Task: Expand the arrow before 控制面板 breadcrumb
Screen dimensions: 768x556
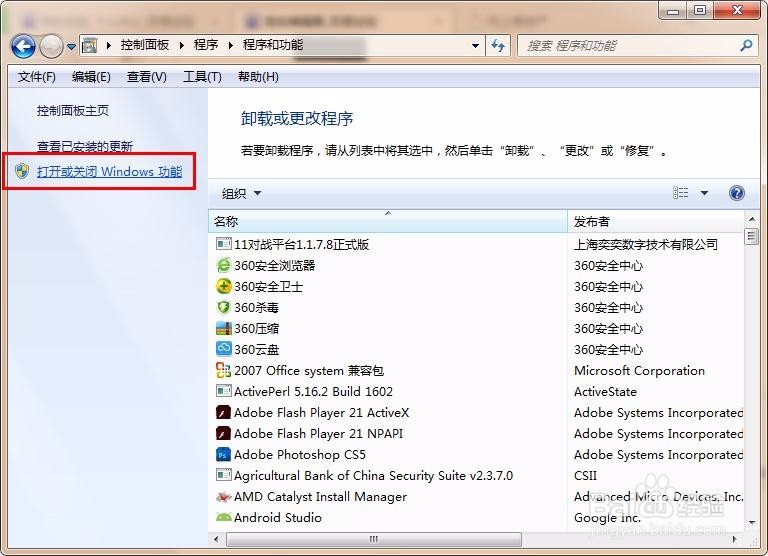Action: [109, 46]
